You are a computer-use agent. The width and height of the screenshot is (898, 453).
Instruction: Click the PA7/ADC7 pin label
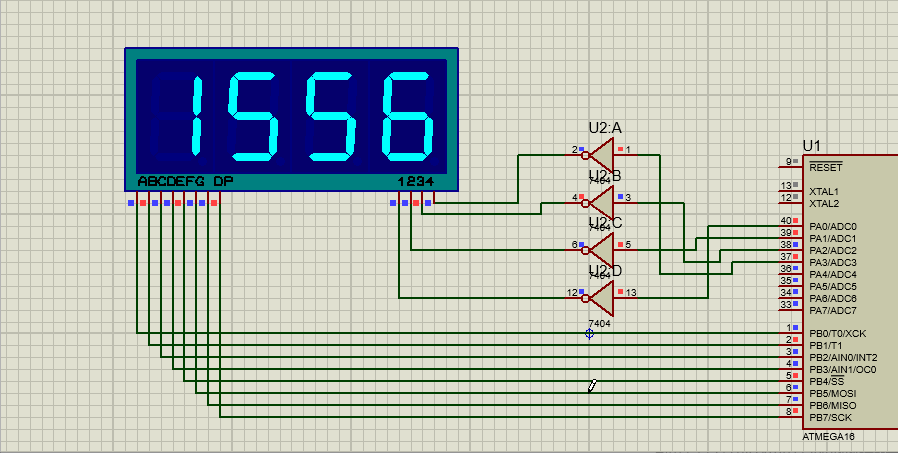point(833,311)
